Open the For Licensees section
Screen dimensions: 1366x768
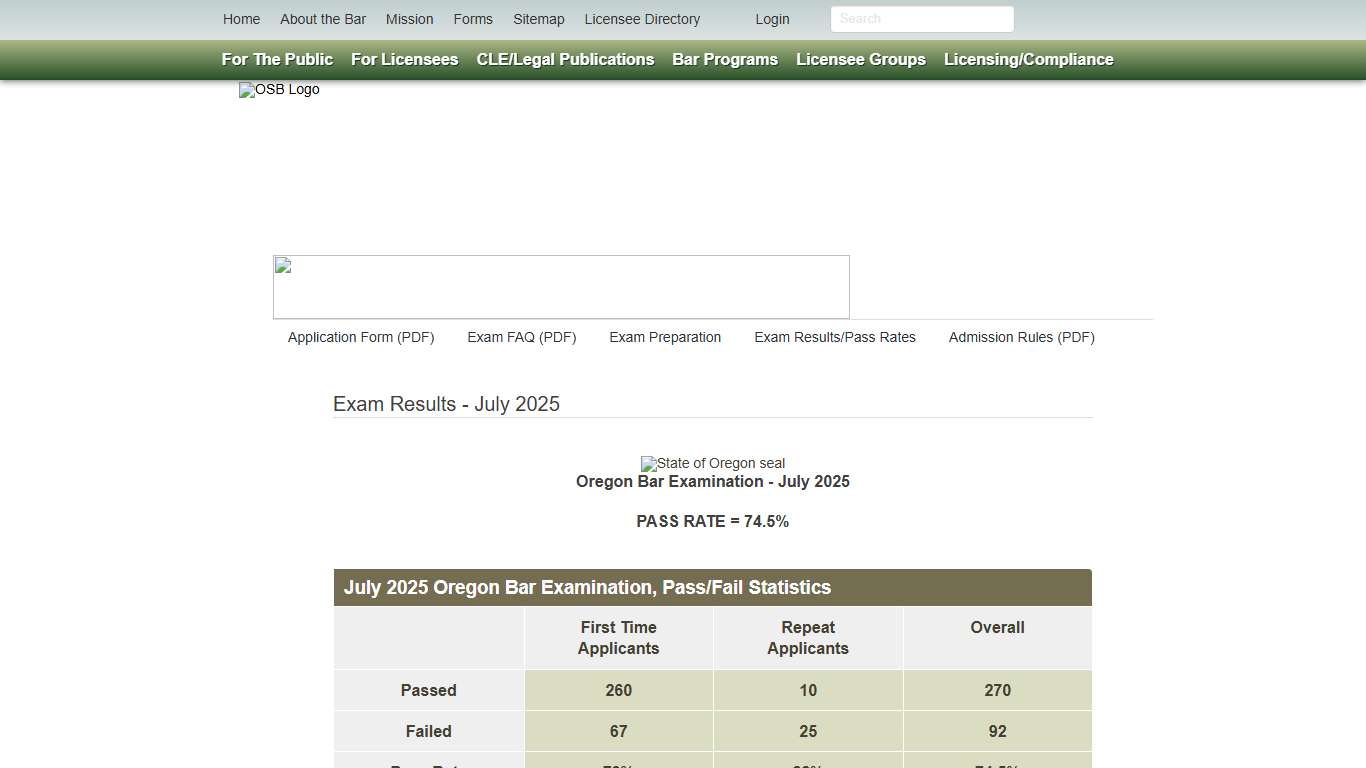(x=404, y=59)
